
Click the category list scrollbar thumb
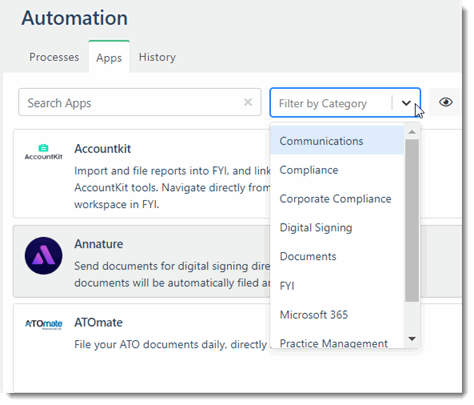coord(412,221)
